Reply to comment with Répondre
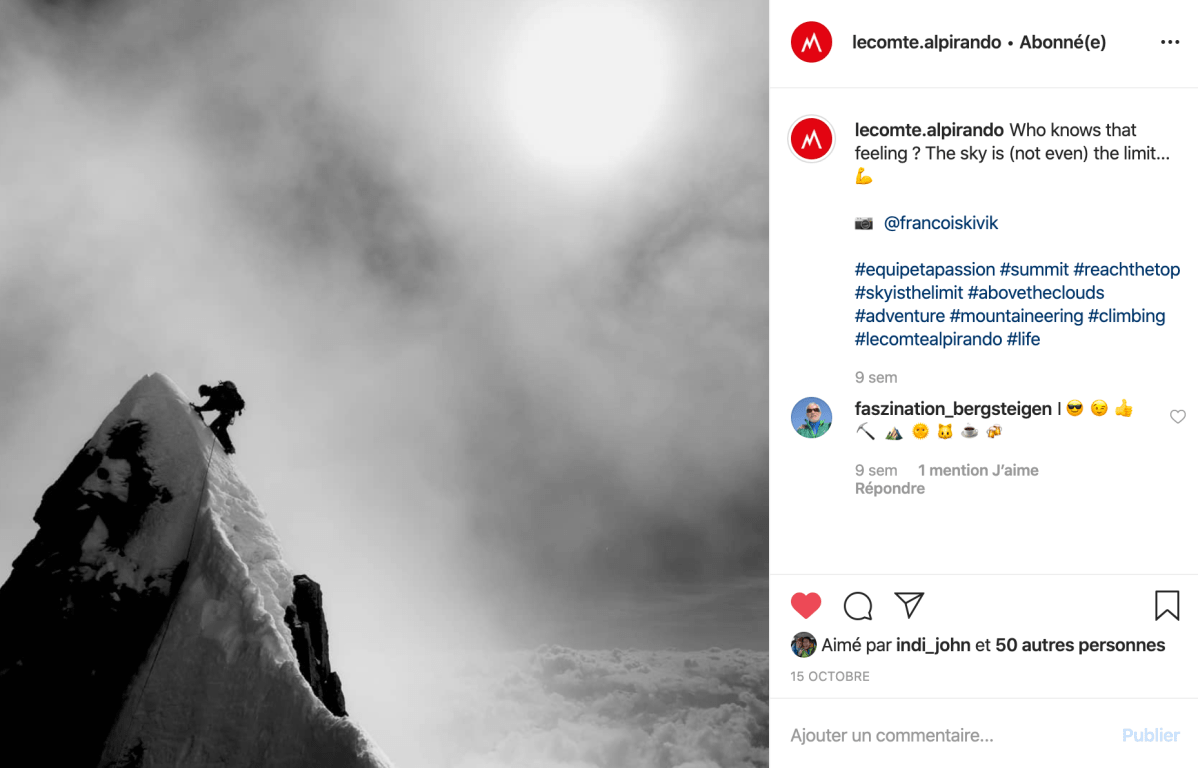This screenshot has height=768, width=1198. click(889, 488)
